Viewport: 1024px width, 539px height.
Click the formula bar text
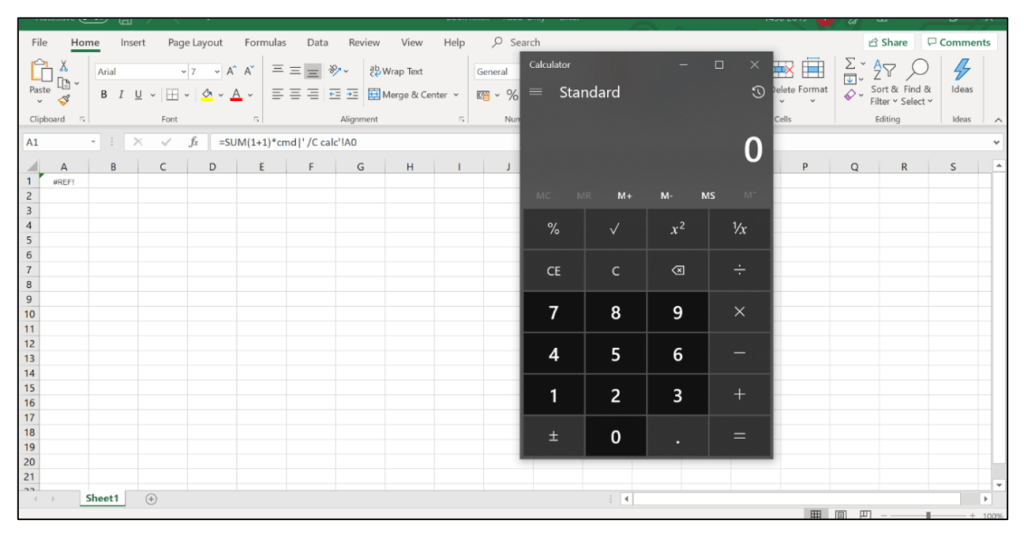[x=287, y=142]
